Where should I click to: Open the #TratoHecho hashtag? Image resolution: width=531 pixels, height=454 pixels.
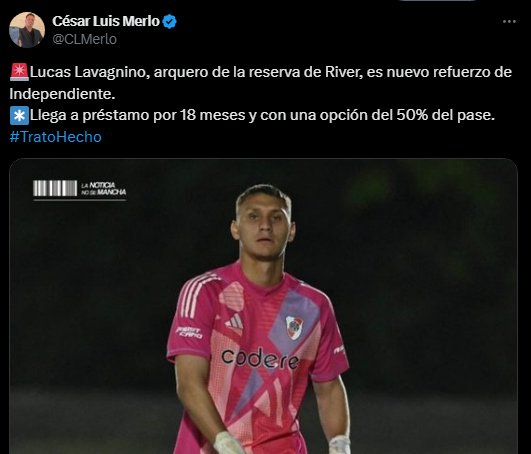tap(56, 137)
